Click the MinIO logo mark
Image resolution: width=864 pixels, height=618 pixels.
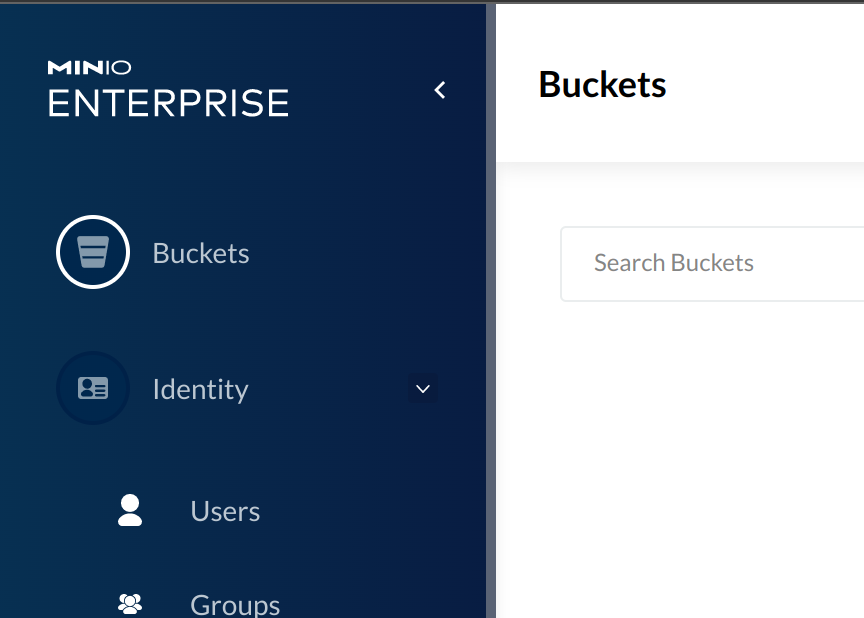(x=89, y=68)
